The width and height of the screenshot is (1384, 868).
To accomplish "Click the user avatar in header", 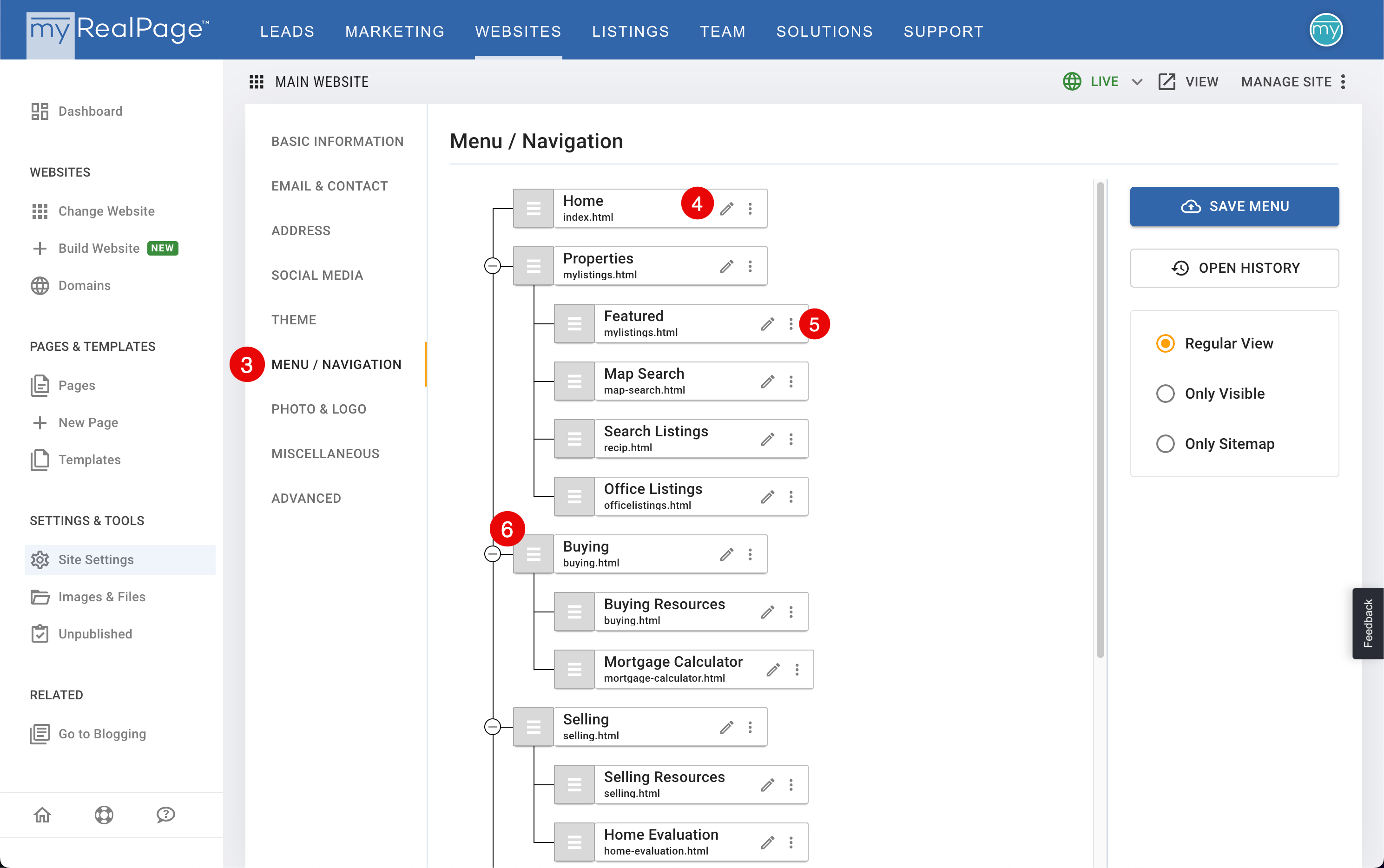I will 1325,30.
